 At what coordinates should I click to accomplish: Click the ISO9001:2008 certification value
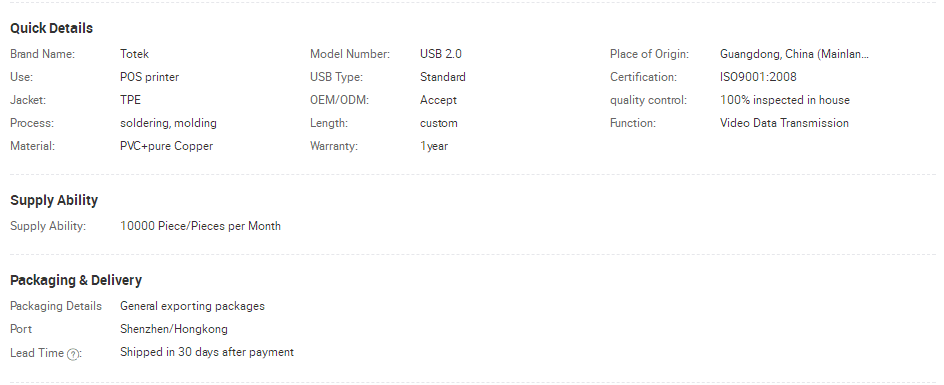tap(758, 77)
